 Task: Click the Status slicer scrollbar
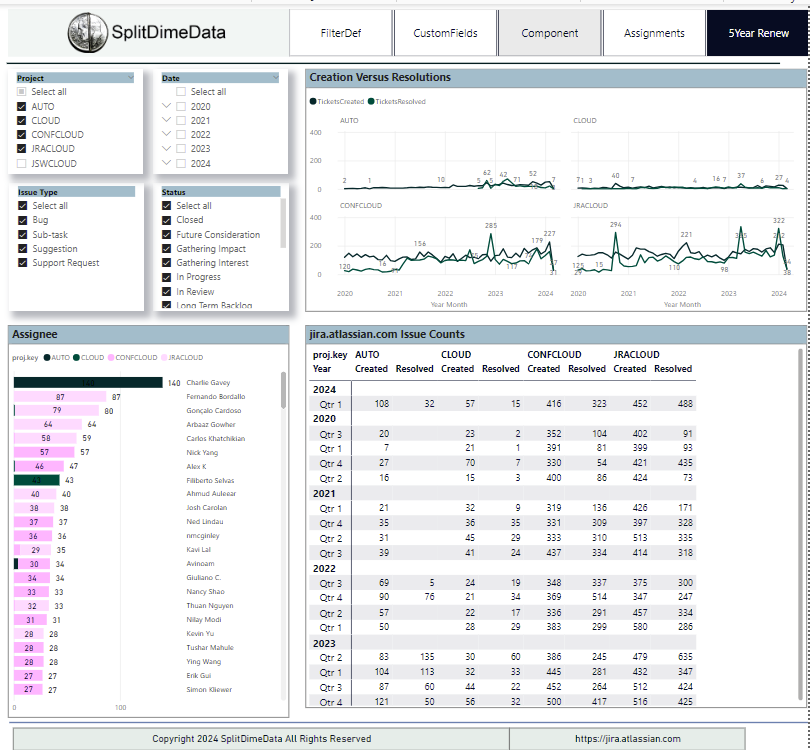[x=283, y=225]
